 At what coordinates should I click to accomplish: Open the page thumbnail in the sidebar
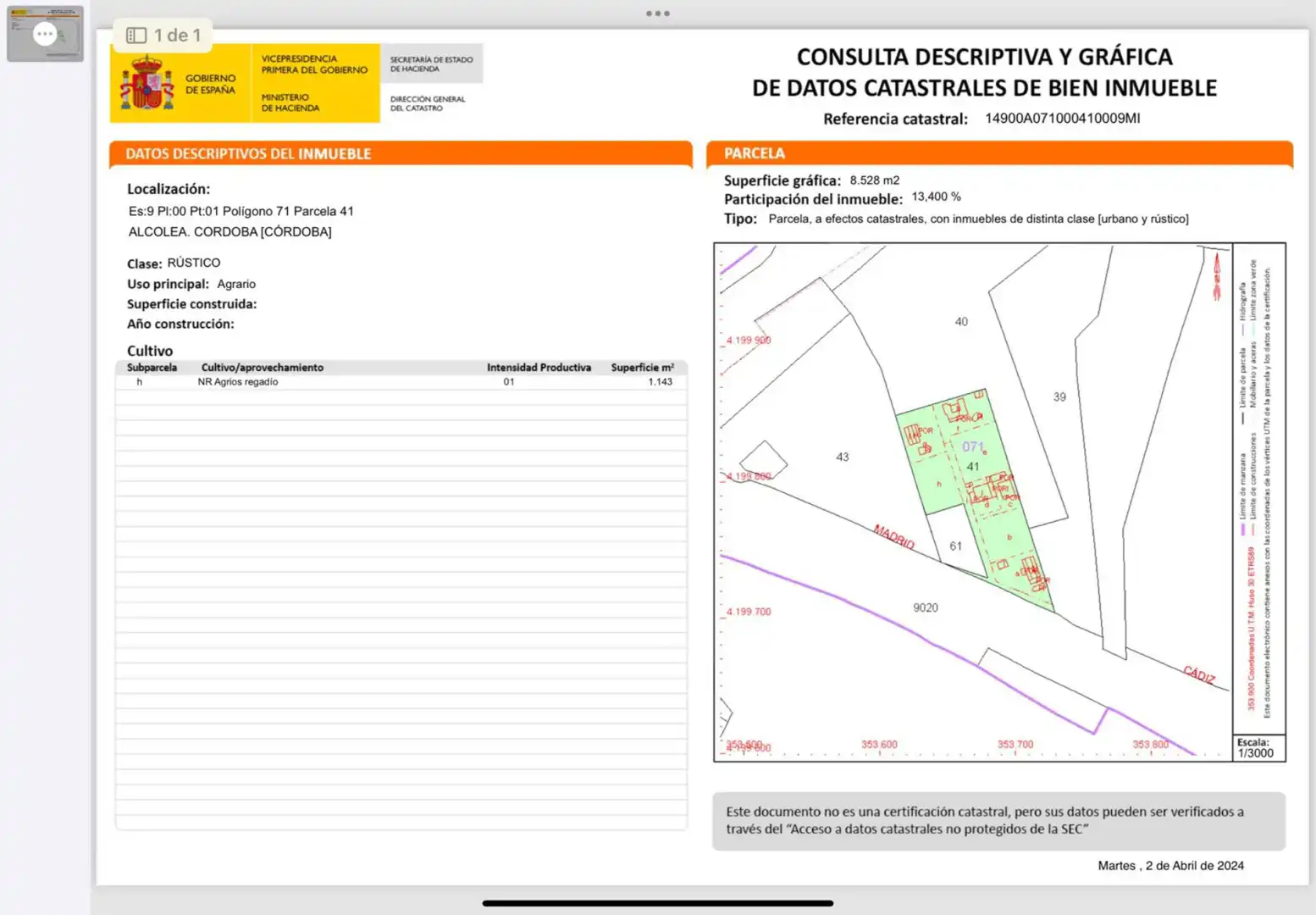(x=45, y=33)
